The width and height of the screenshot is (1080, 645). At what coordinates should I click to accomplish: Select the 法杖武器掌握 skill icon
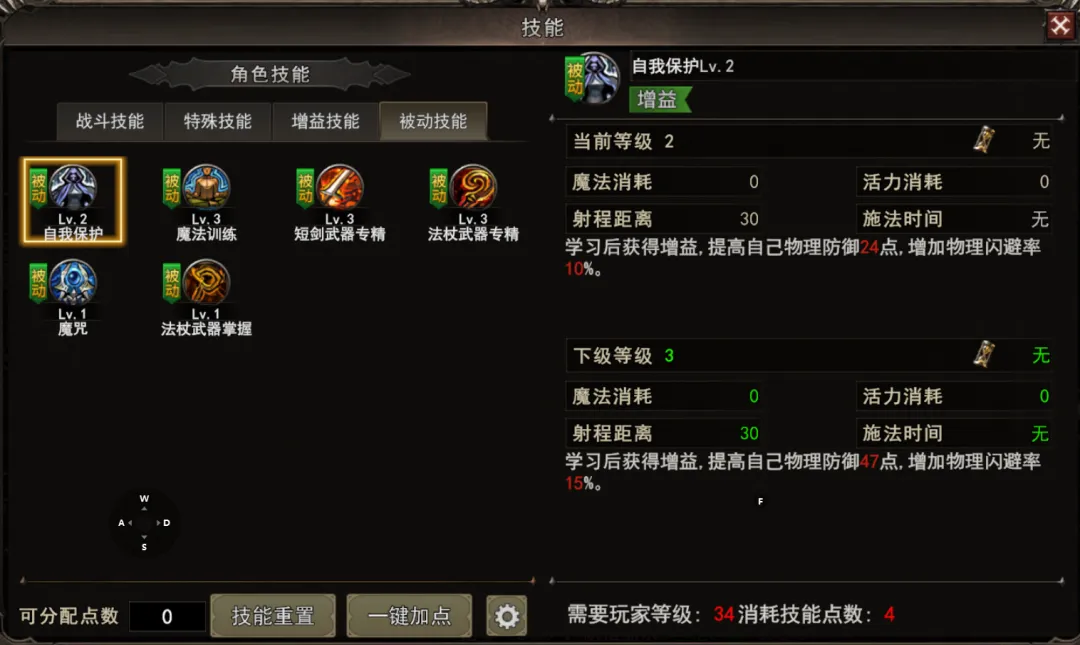point(206,283)
